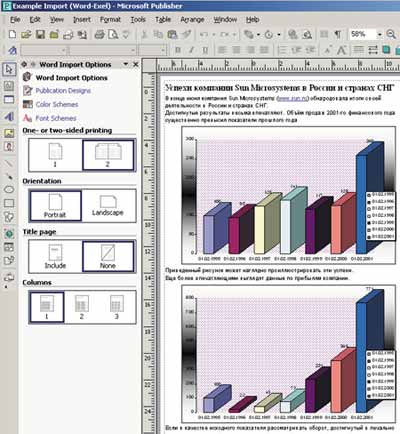Select the Picture Frame tool
Image resolution: width=400 pixels, height=434 pixels.
[9, 133]
